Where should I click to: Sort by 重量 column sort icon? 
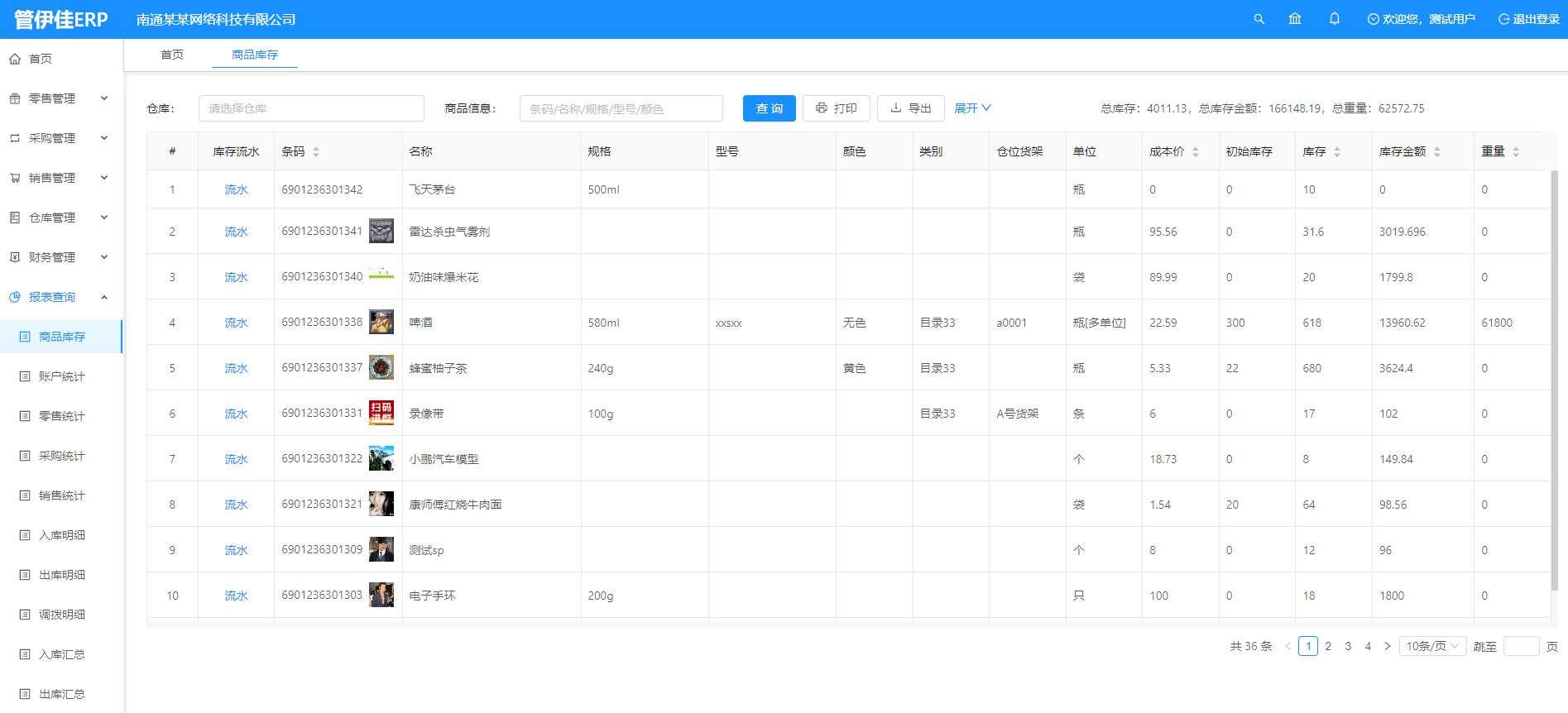[1516, 152]
